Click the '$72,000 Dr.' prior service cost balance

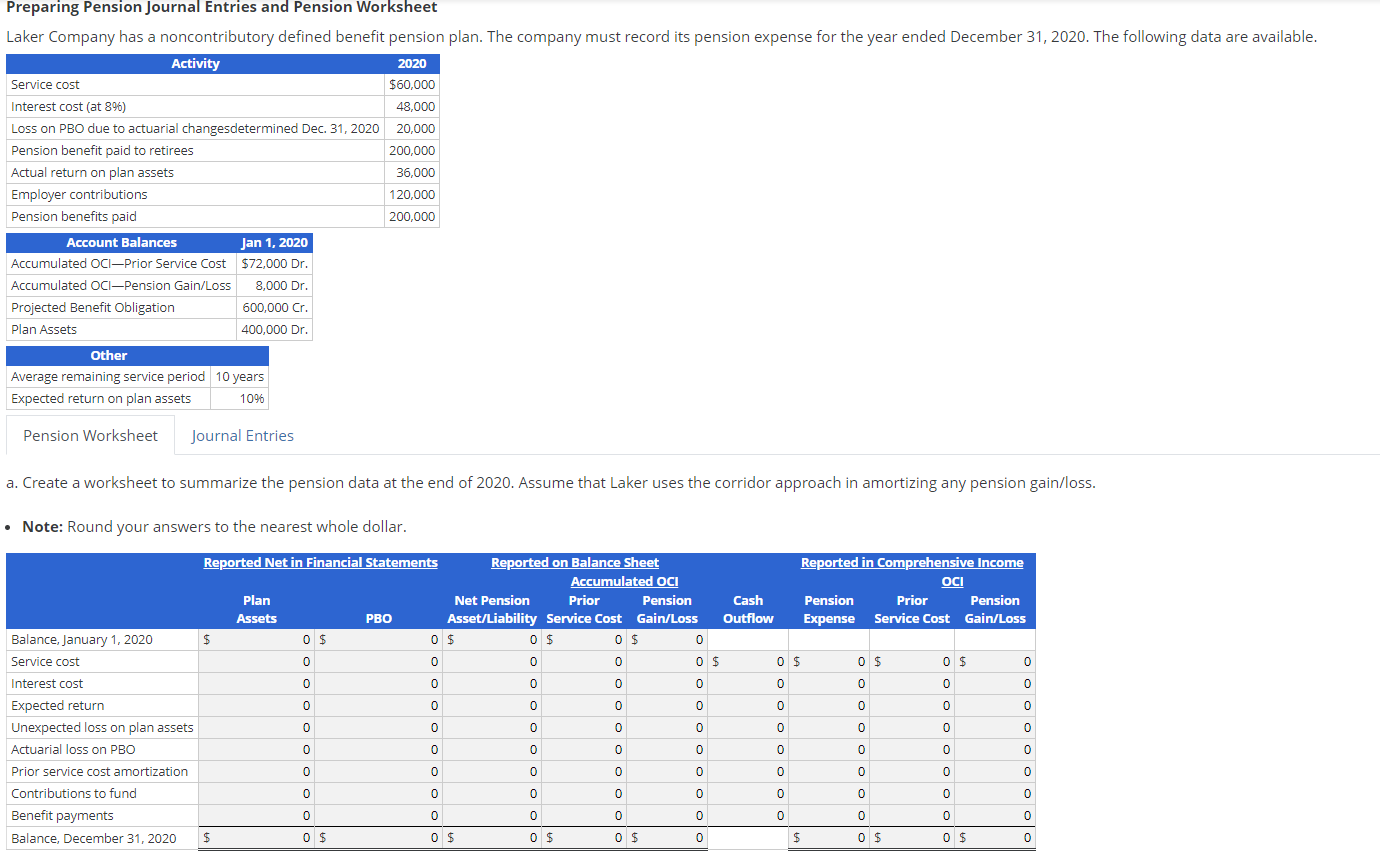275,264
